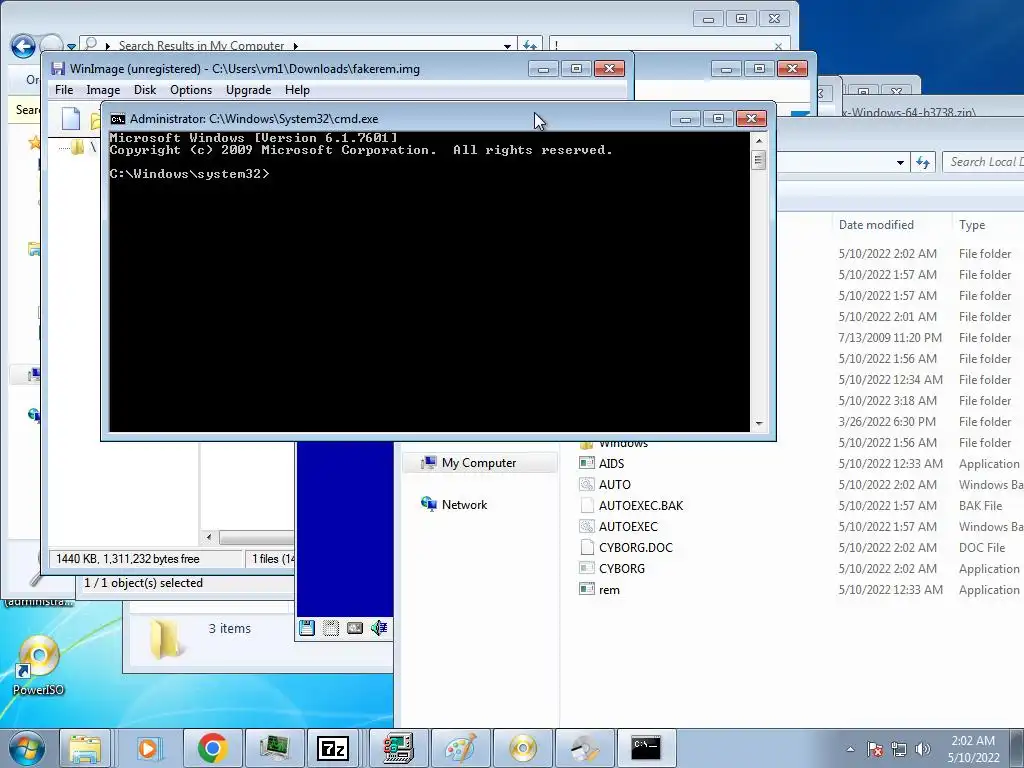Expand Search Results address bar dropdown
This screenshot has width=1024, height=768.
coord(507,46)
